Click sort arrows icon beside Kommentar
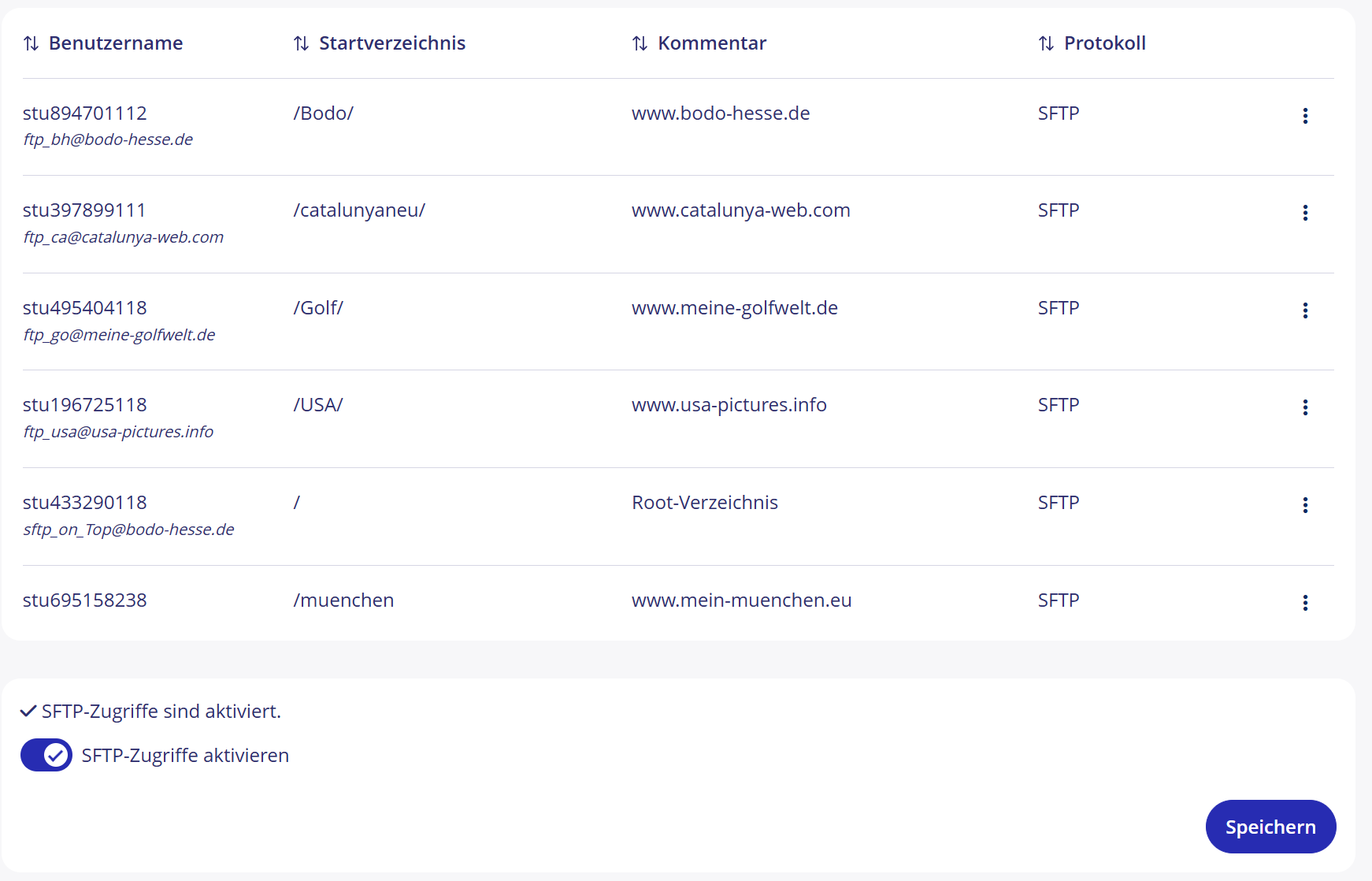 (640, 43)
